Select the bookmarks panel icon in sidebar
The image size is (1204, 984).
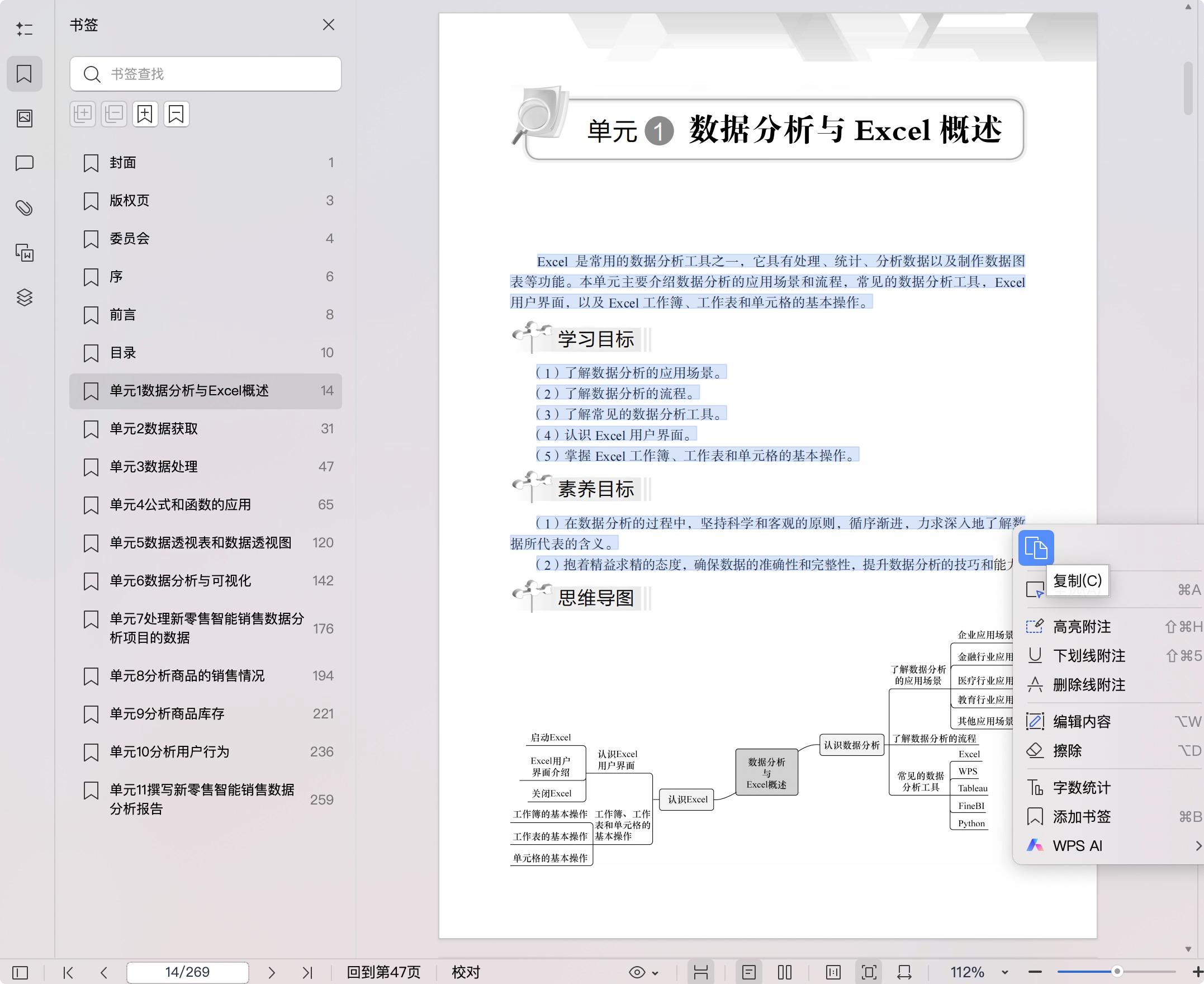tap(25, 74)
